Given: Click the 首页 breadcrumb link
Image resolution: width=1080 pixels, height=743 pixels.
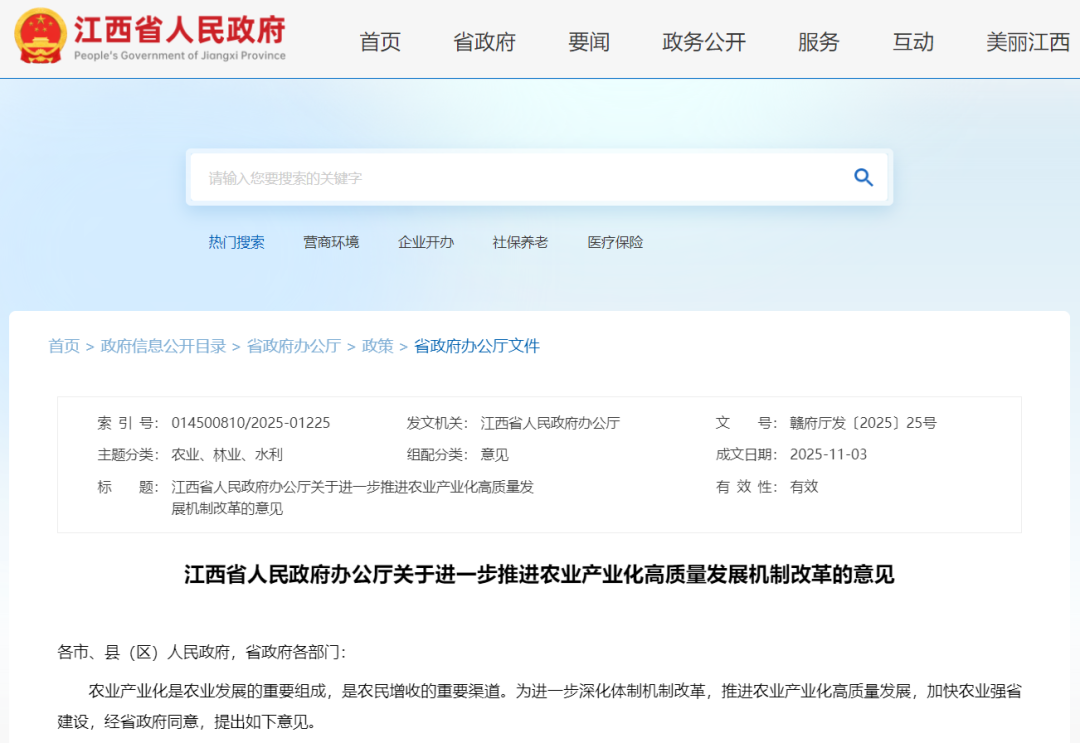Looking at the screenshot, I should (63, 345).
